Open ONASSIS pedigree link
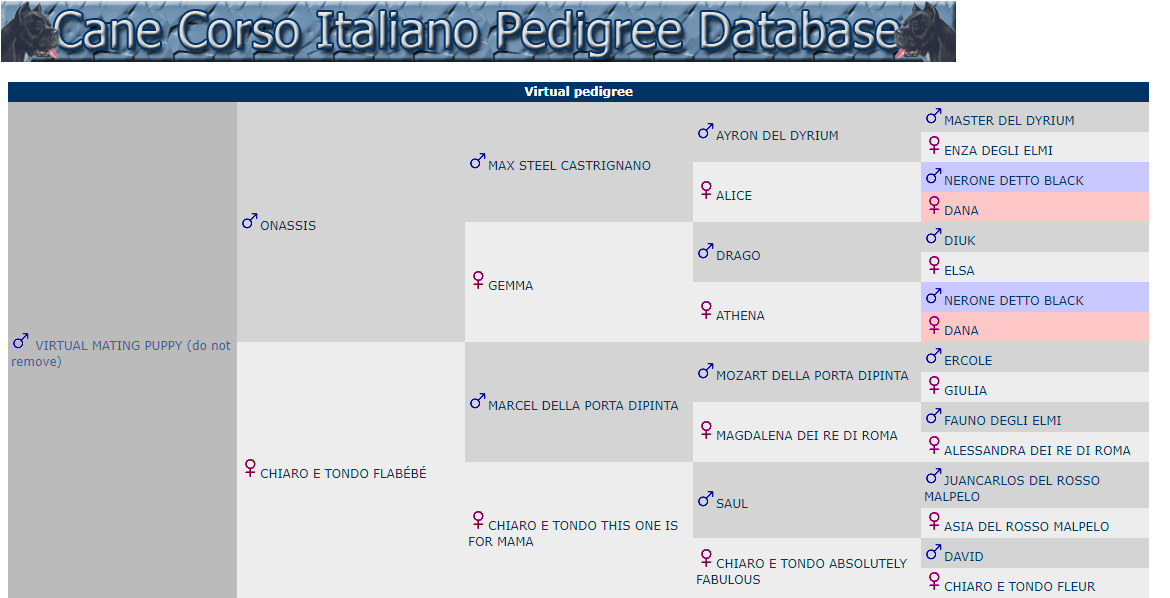1170x598 pixels. pyautogui.click(x=288, y=225)
